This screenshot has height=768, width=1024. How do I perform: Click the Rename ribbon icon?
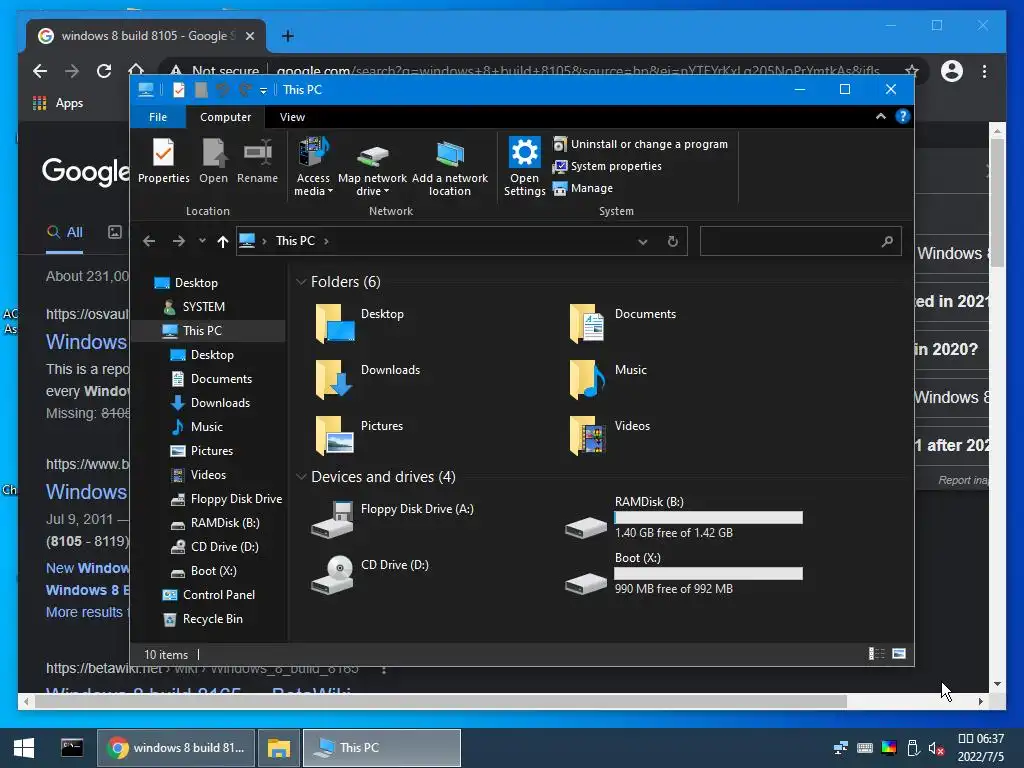pos(257,161)
